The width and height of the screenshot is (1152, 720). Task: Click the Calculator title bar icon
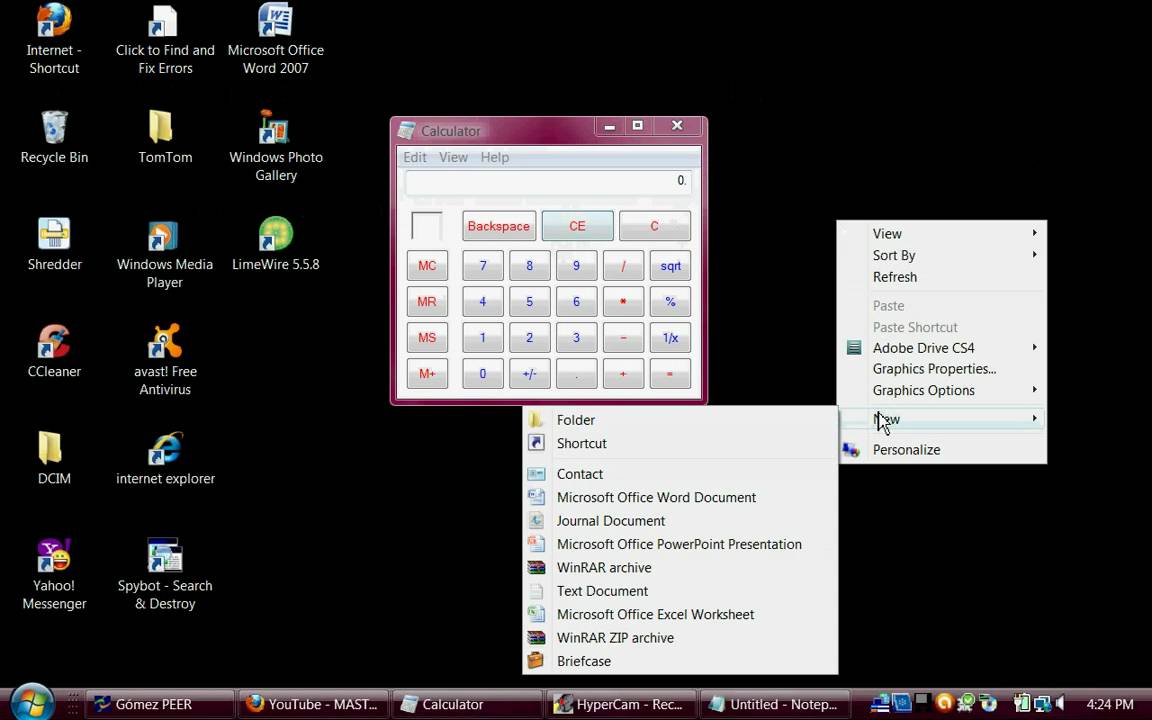(x=406, y=130)
